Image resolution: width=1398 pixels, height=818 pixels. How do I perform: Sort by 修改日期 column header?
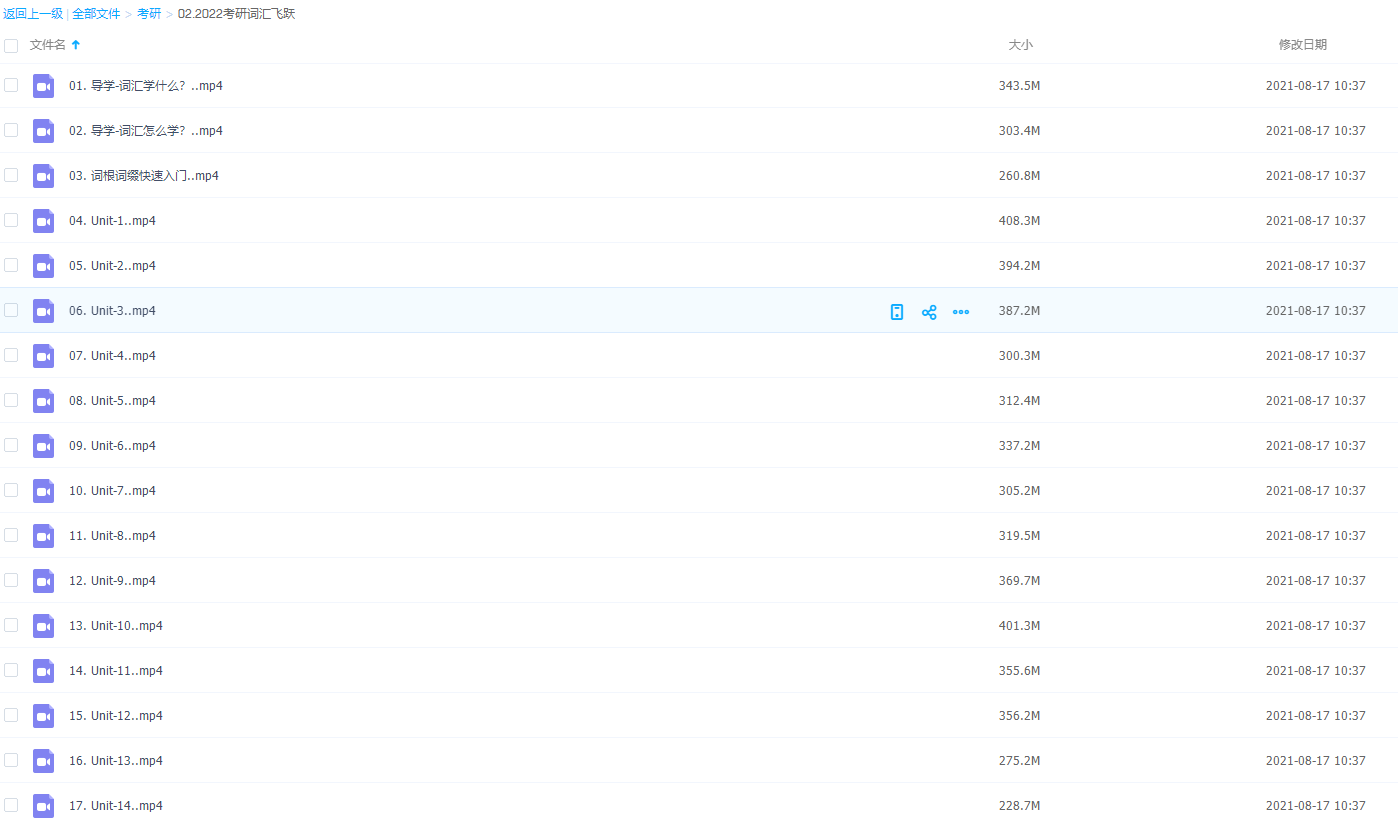pyautogui.click(x=1302, y=45)
